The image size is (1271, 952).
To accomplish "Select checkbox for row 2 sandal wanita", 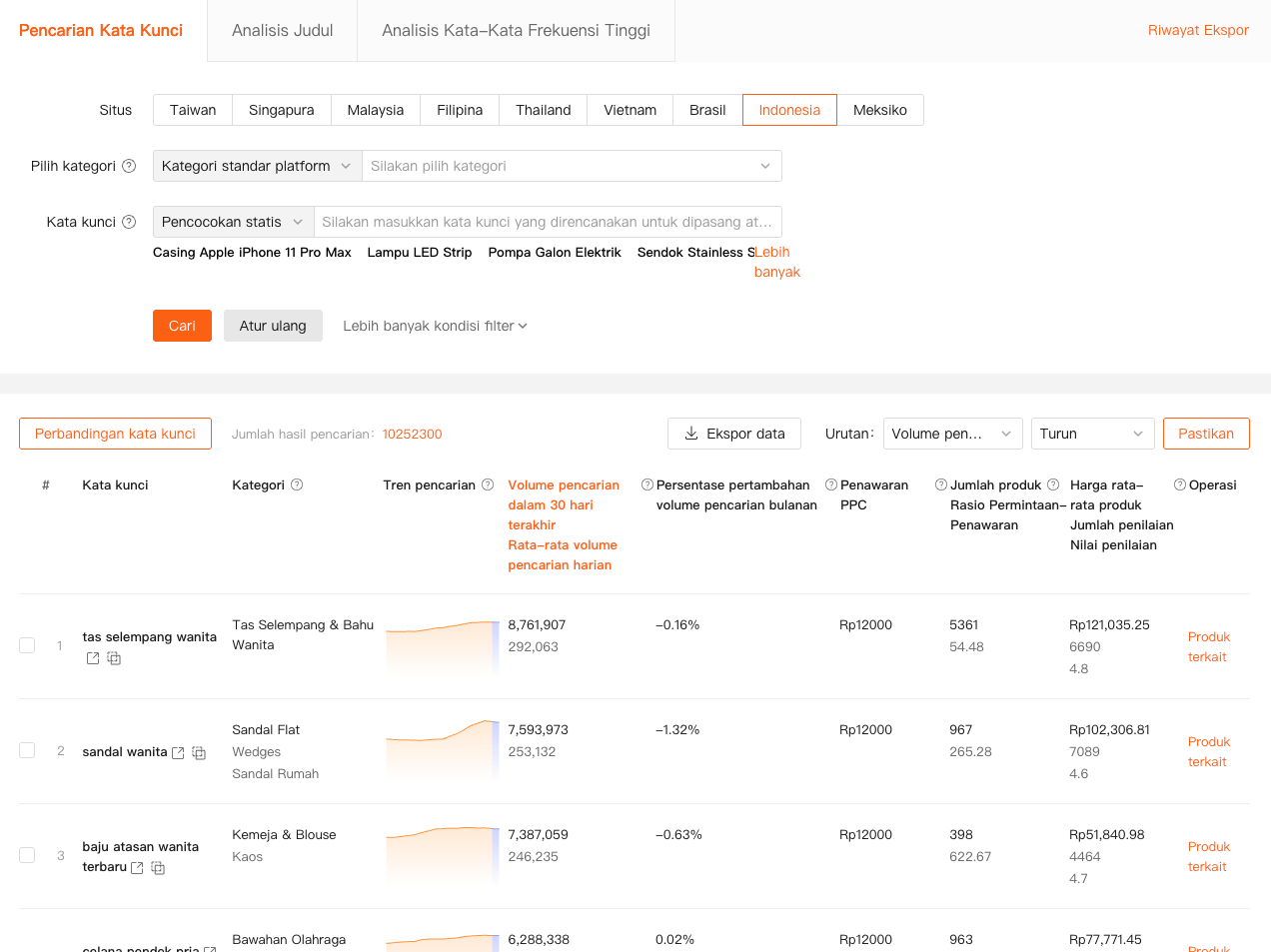I will click(x=27, y=750).
